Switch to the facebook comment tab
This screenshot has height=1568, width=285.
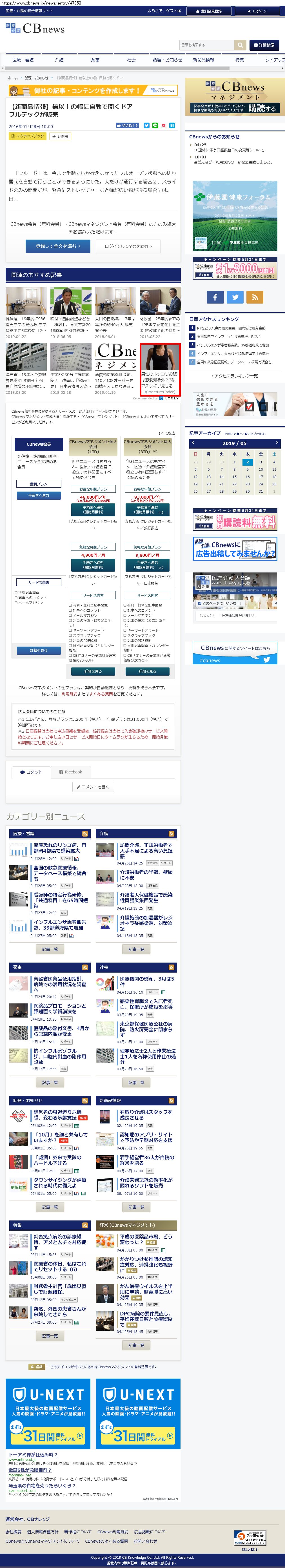click(x=70, y=772)
